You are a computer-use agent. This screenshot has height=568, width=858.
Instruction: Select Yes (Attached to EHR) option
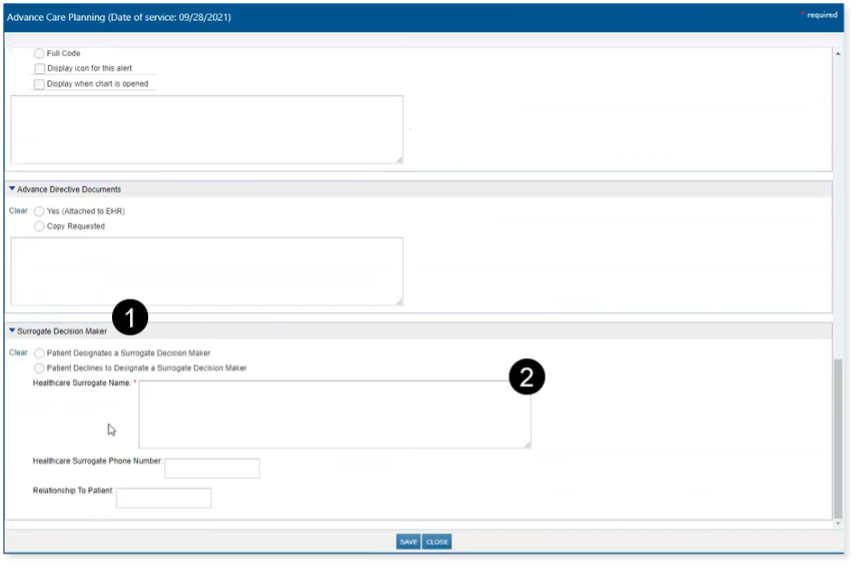[x=39, y=211]
